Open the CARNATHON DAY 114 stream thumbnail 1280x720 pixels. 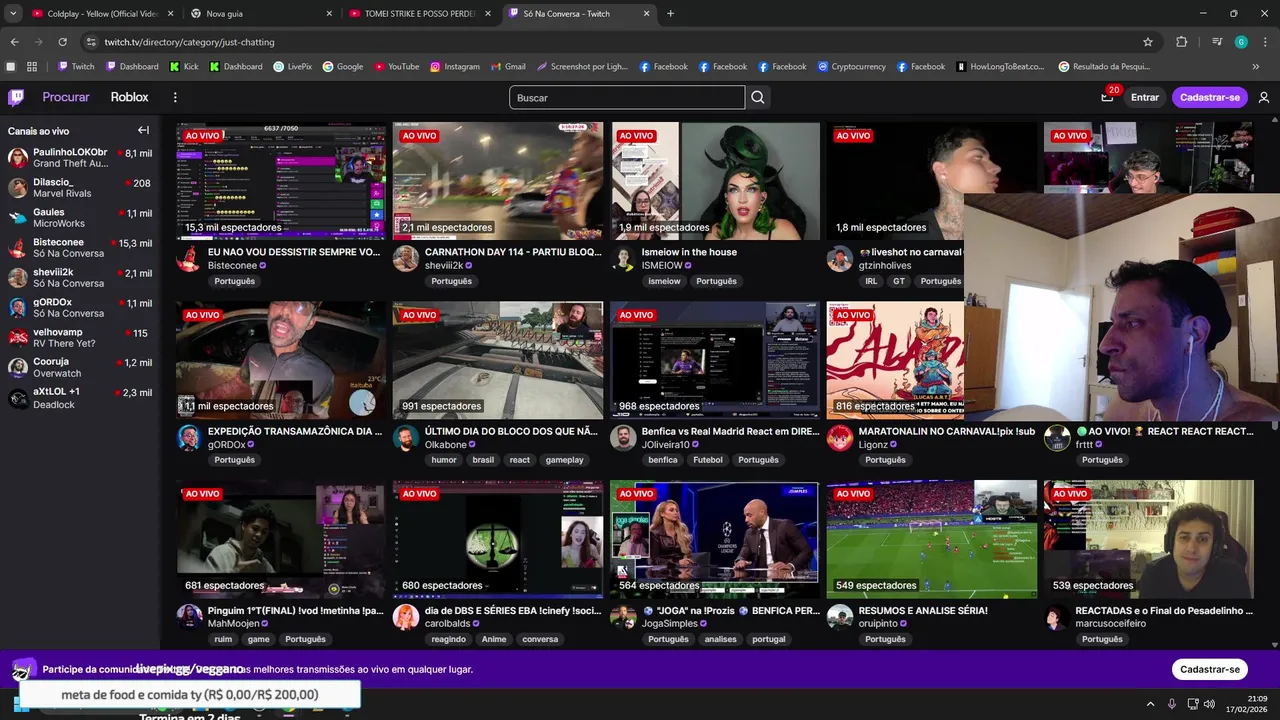(x=498, y=181)
